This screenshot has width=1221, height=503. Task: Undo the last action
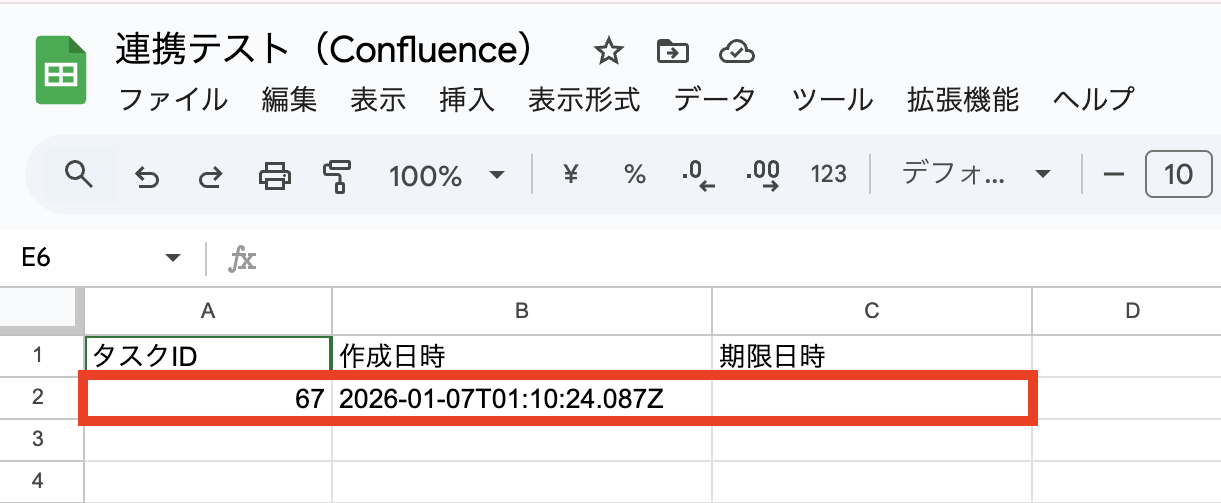[x=146, y=177]
